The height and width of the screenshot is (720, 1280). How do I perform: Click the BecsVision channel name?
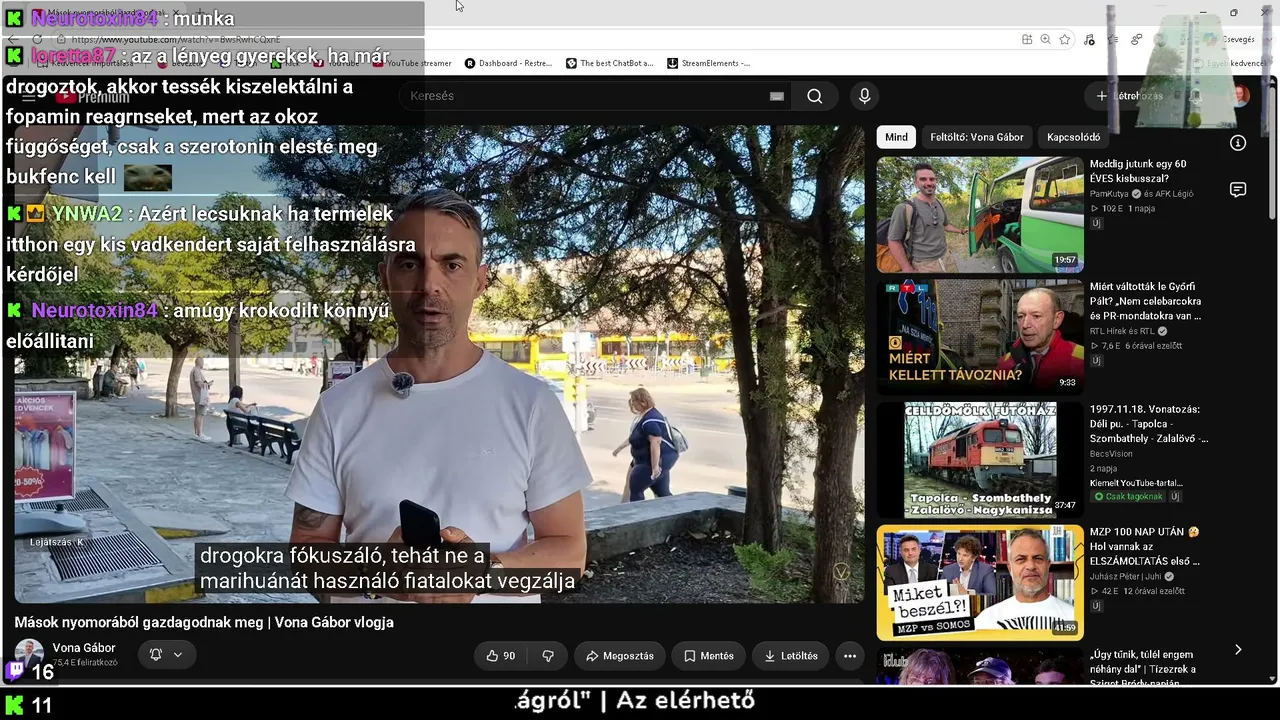[1111, 453]
